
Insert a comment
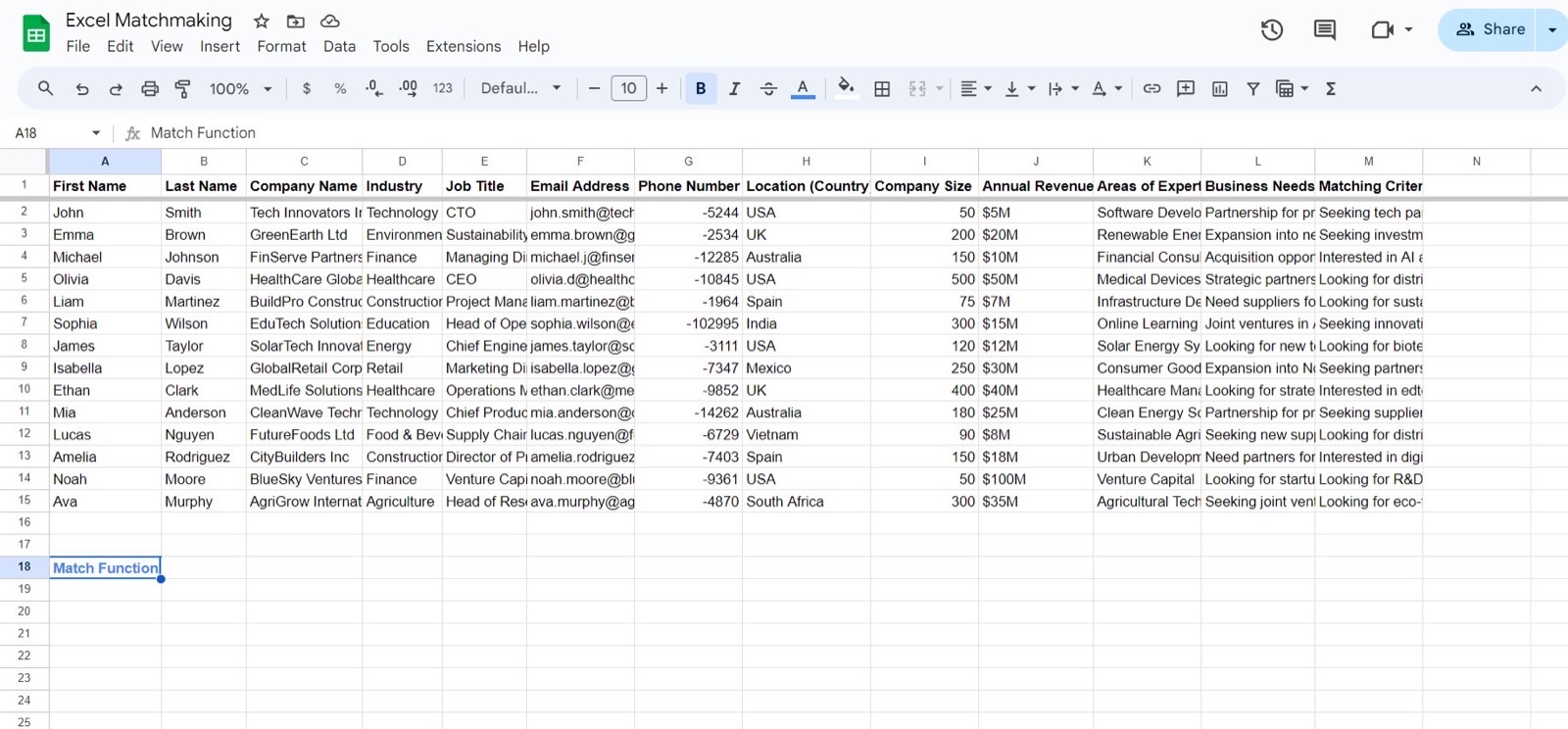tap(1186, 88)
